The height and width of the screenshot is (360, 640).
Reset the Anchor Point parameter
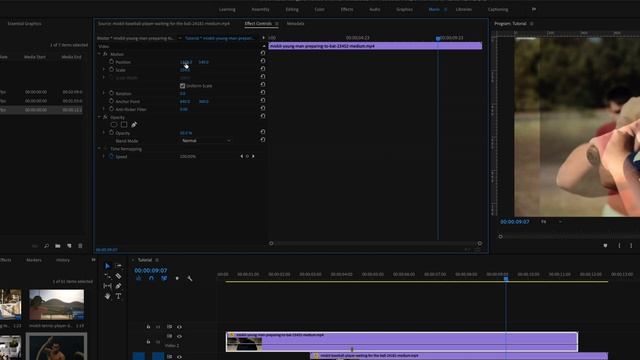(x=263, y=100)
